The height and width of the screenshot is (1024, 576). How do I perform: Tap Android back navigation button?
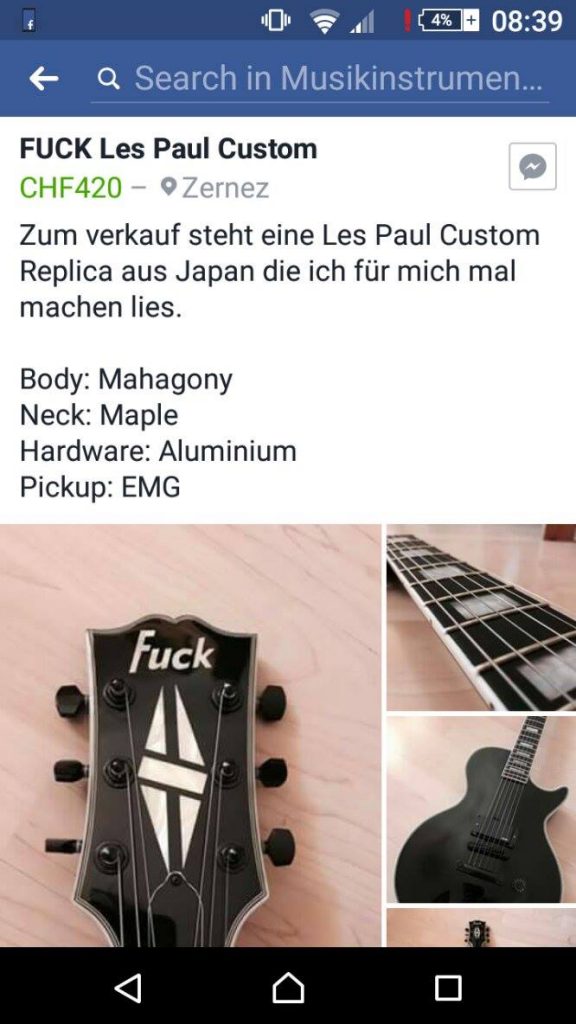click(128, 987)
